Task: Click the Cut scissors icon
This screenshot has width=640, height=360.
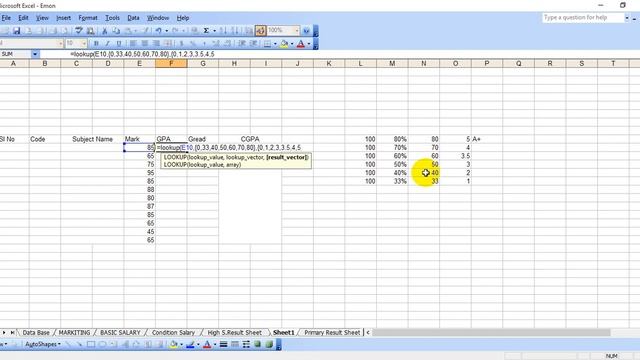Action: pos(104,31)
